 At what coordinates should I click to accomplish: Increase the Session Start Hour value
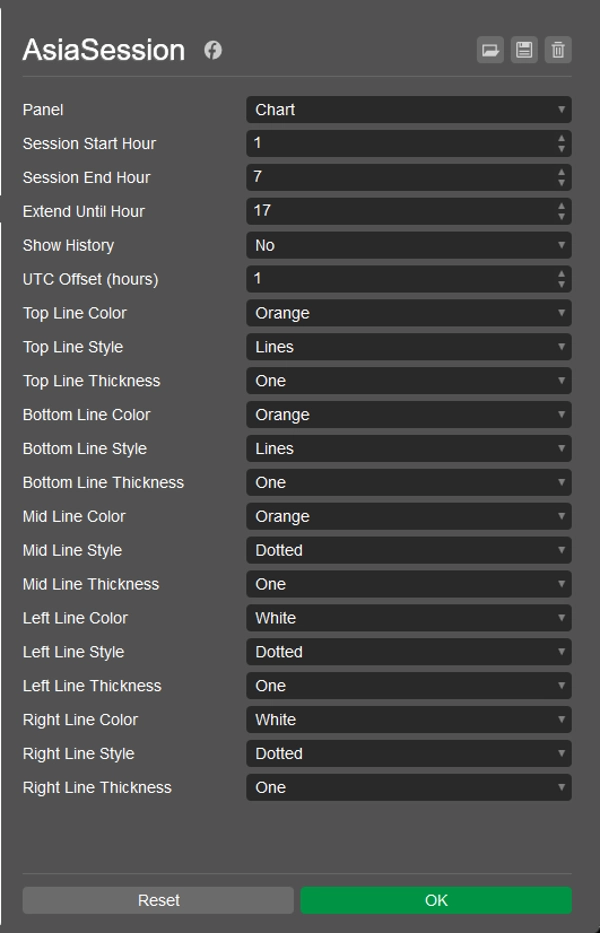point(562,138)
